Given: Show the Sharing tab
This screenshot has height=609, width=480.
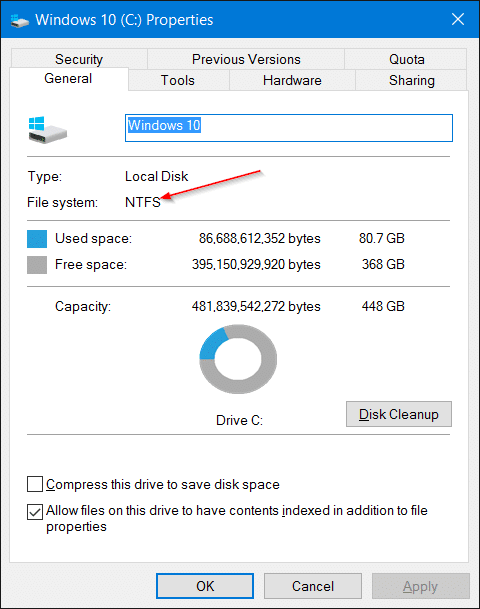Looking at the screenshot, I should click(x=412, y=80).
